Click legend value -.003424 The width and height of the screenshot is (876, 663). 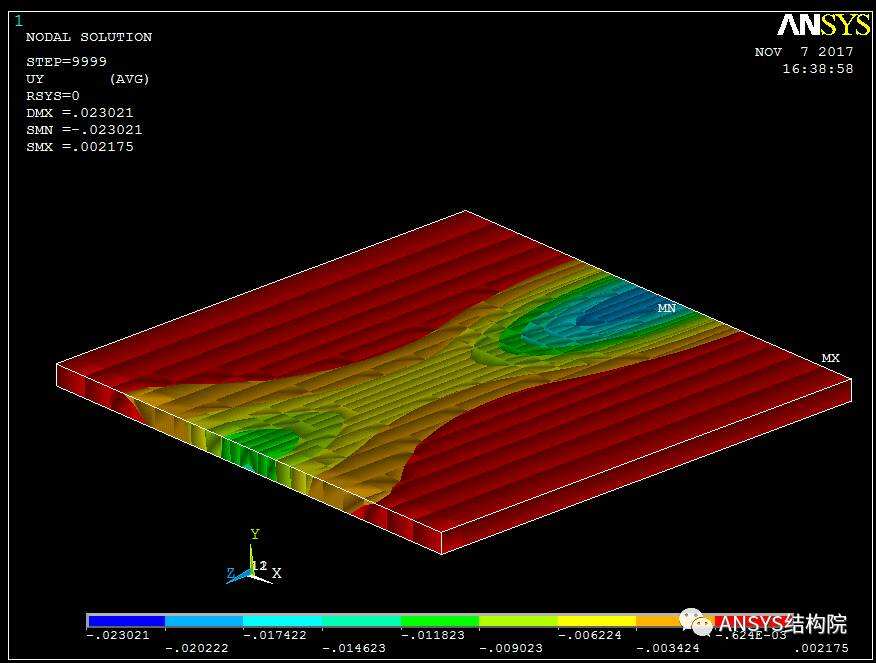coord(668,648)
